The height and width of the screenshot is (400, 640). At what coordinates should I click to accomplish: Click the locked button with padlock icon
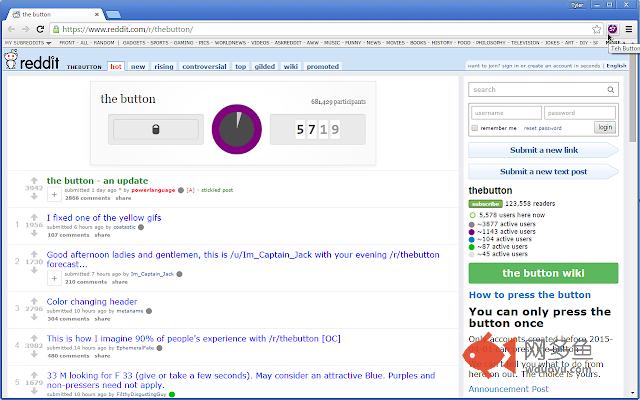[x=156, y=129]
